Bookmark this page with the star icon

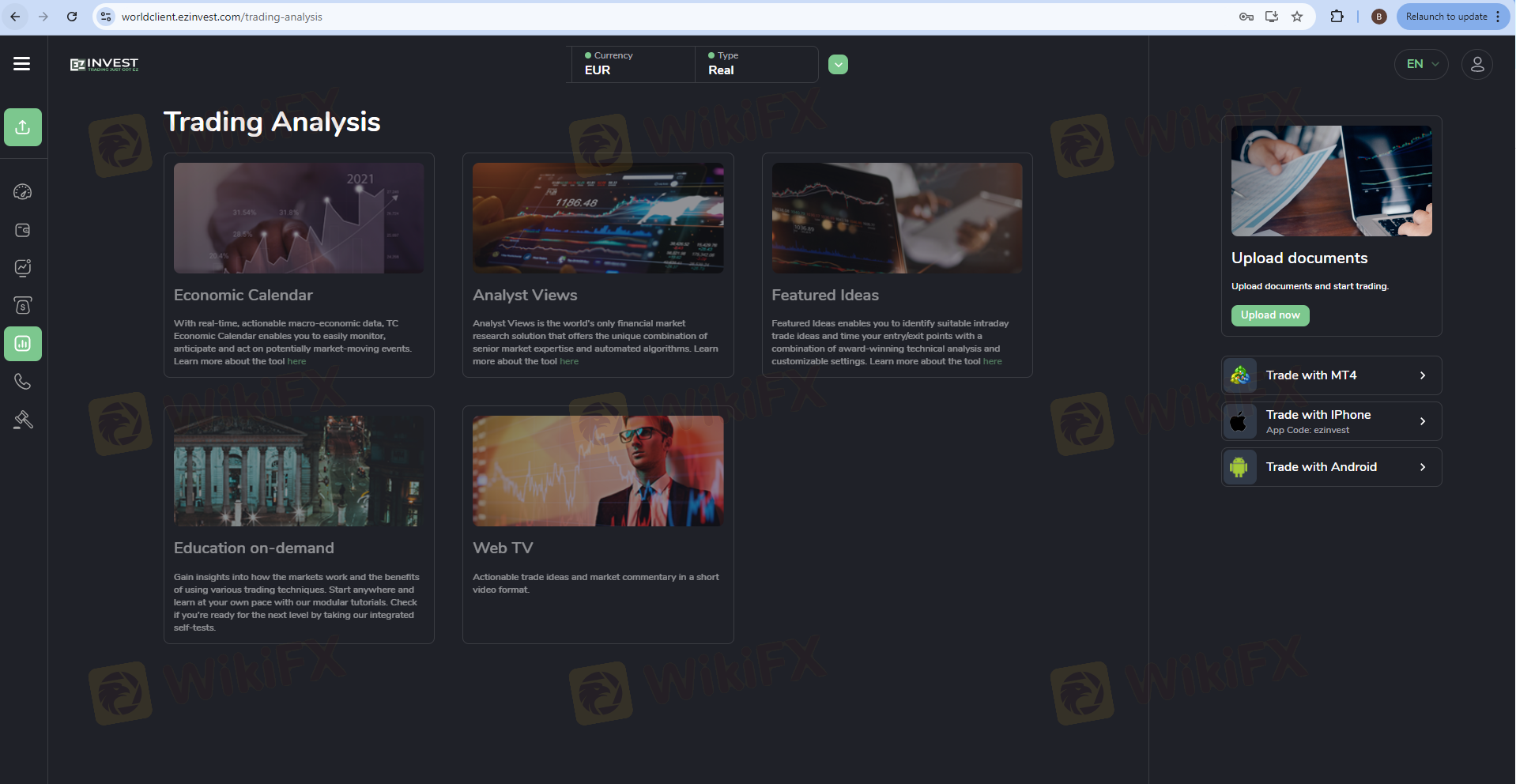pyautogui.click(x=1297, y=17)
